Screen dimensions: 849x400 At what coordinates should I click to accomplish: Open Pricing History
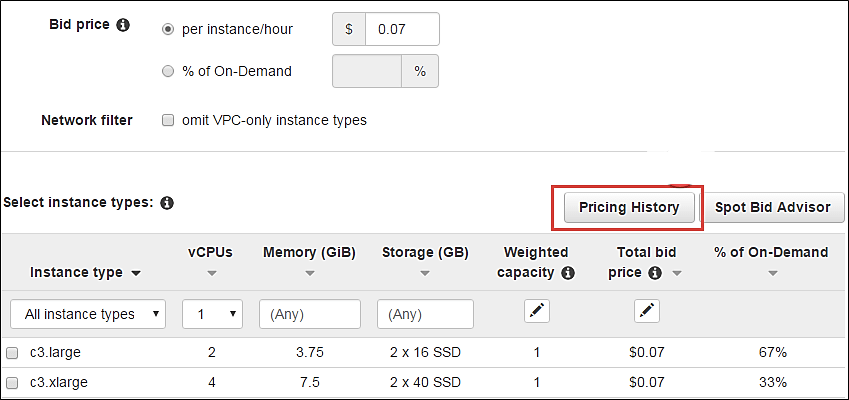pyautogui.click(x=629, y=207)
